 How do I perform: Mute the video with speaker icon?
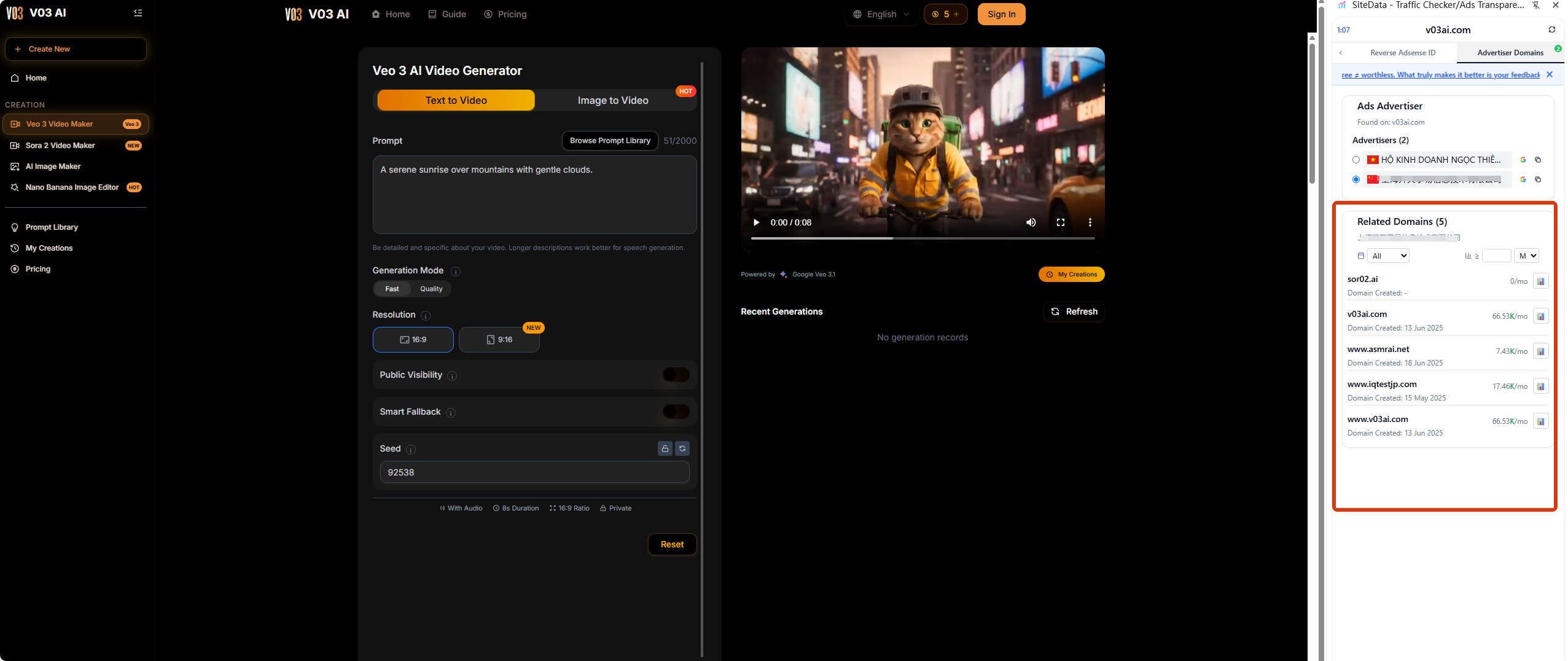pyautogui.click(x=1031, y=222)
